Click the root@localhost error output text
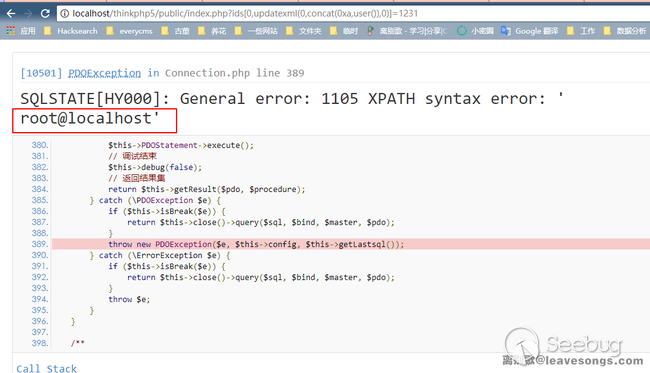650x373 pixels. (90, 119)
